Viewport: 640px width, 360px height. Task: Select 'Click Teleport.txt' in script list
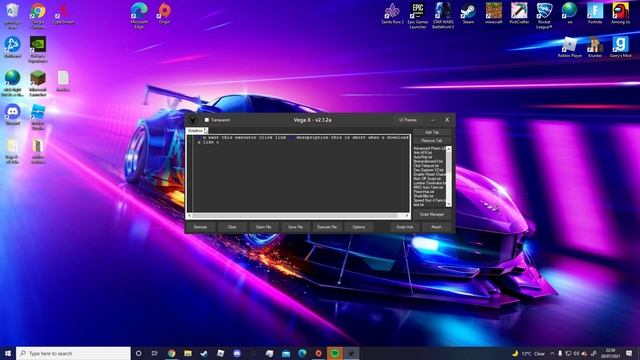(x=426, y=166)
